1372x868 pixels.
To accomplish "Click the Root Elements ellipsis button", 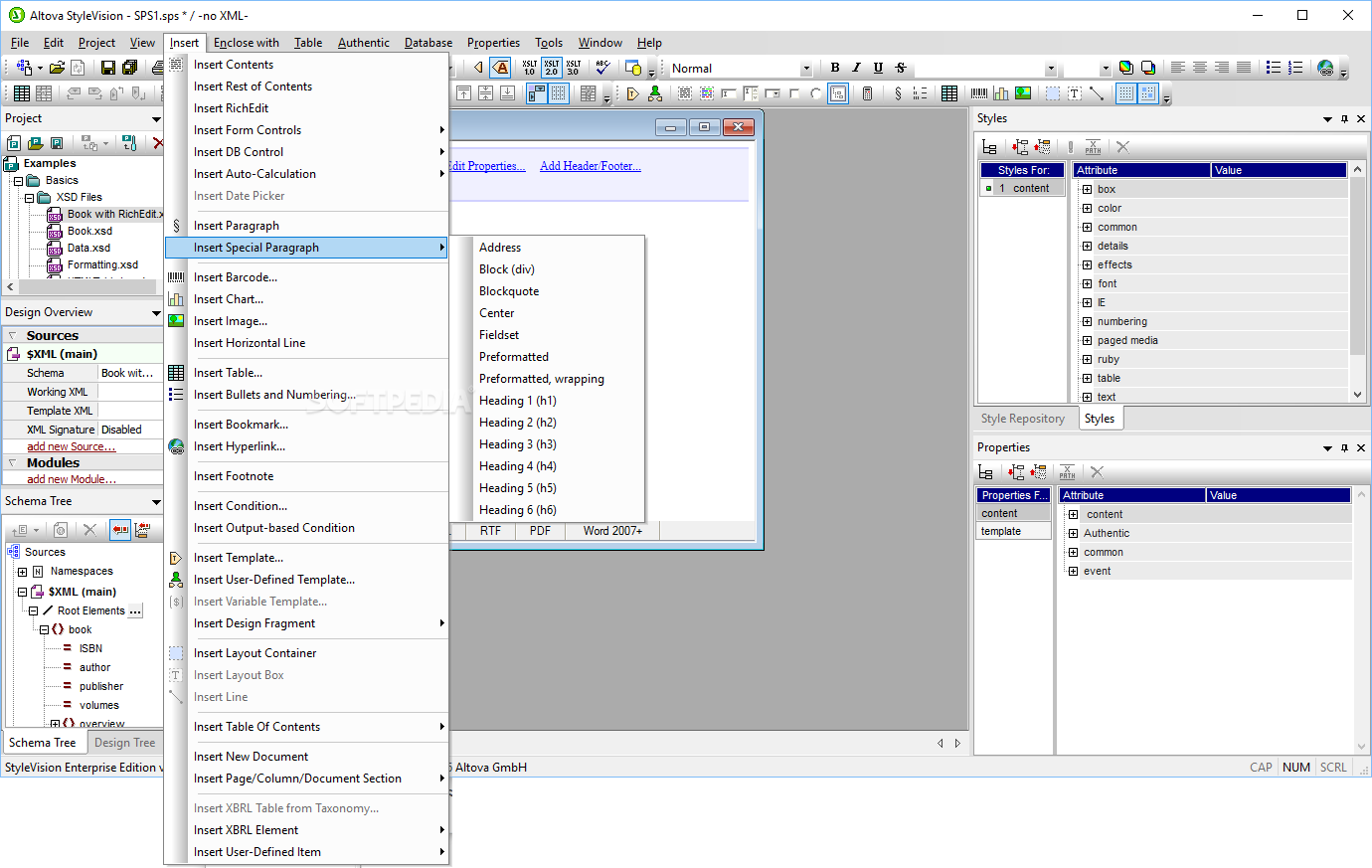I will coord(135,611).
